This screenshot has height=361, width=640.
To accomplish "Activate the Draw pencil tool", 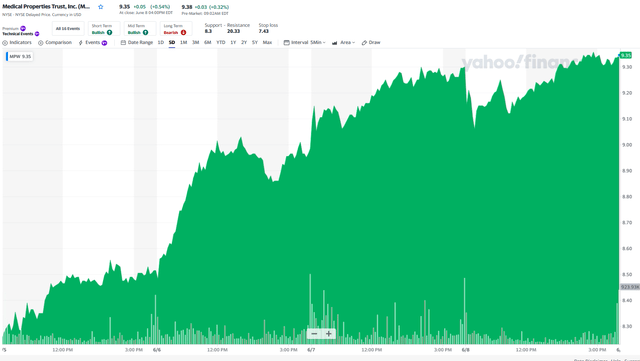I will 371,42.
